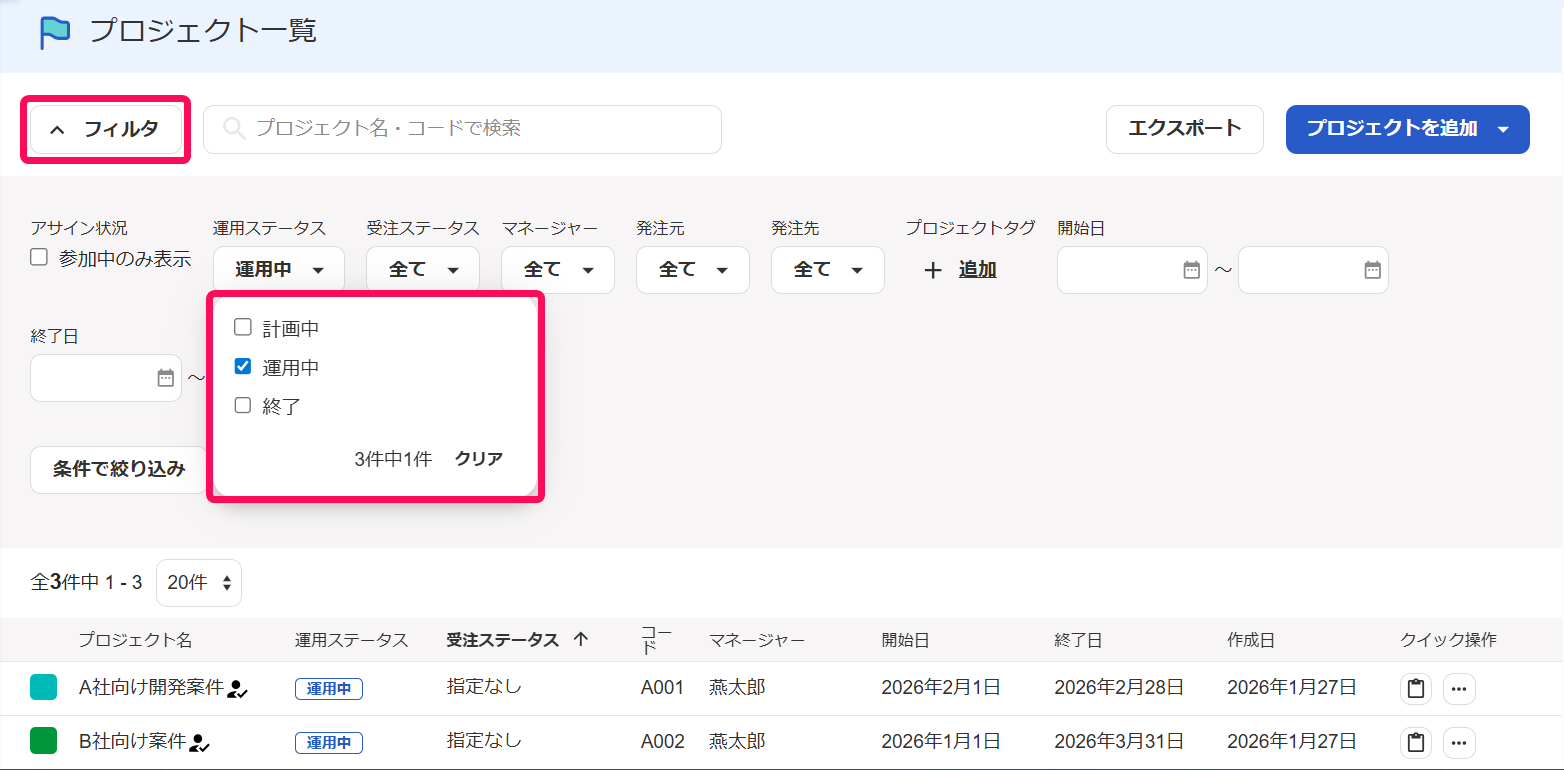Click 2026年3月31日 end date cell
This screenshot has height=770, width=1564.
click(x=1119, y=742)
